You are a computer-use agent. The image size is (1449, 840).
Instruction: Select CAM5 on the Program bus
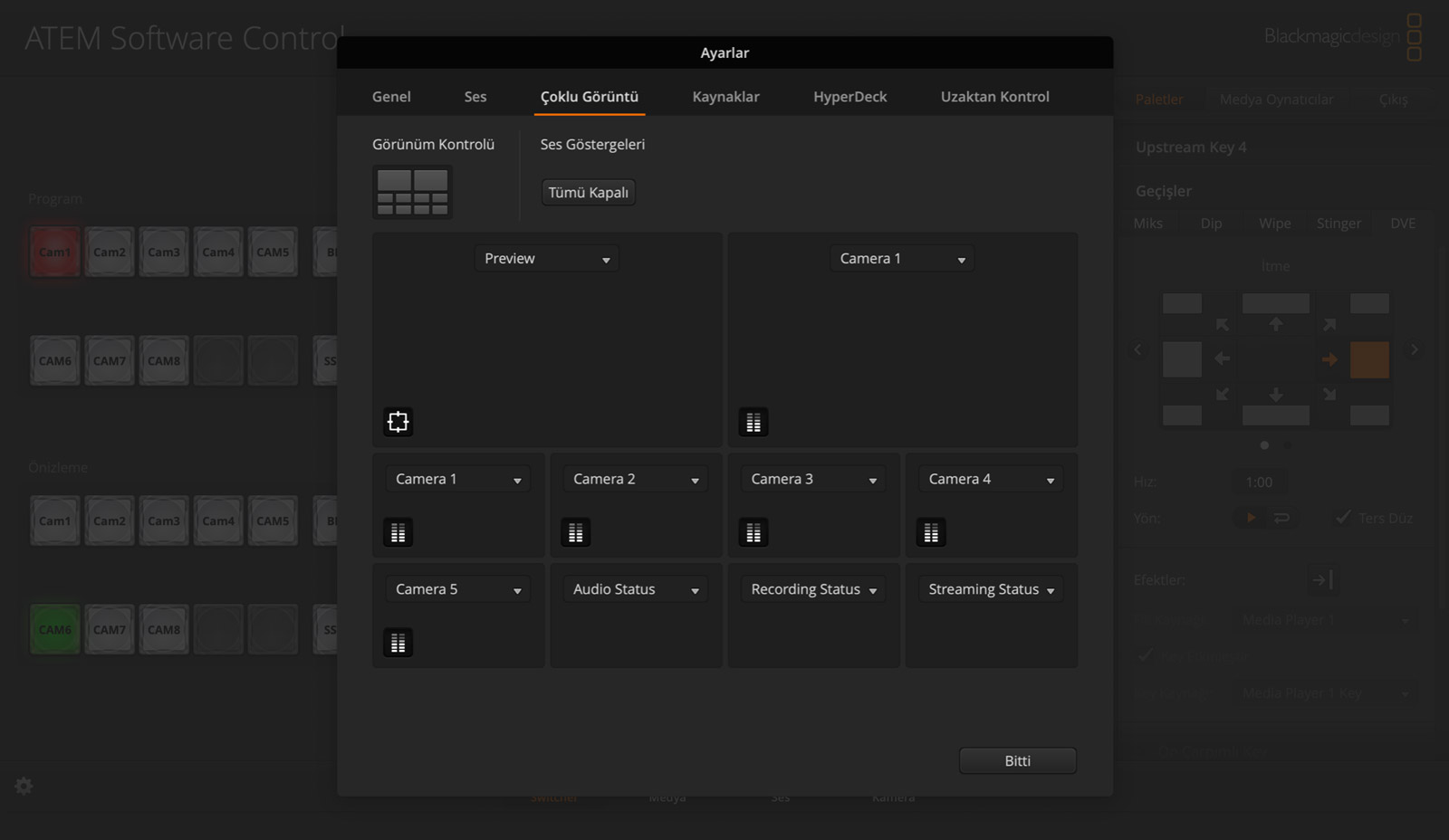point(273,252)
